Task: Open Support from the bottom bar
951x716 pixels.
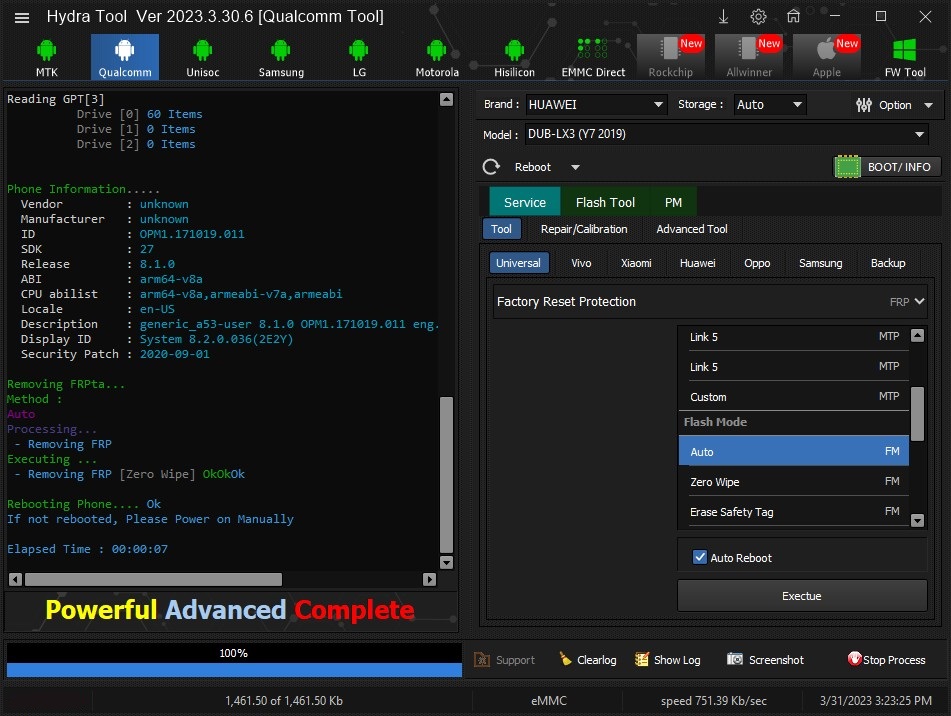Action: [x=505, y=660]
